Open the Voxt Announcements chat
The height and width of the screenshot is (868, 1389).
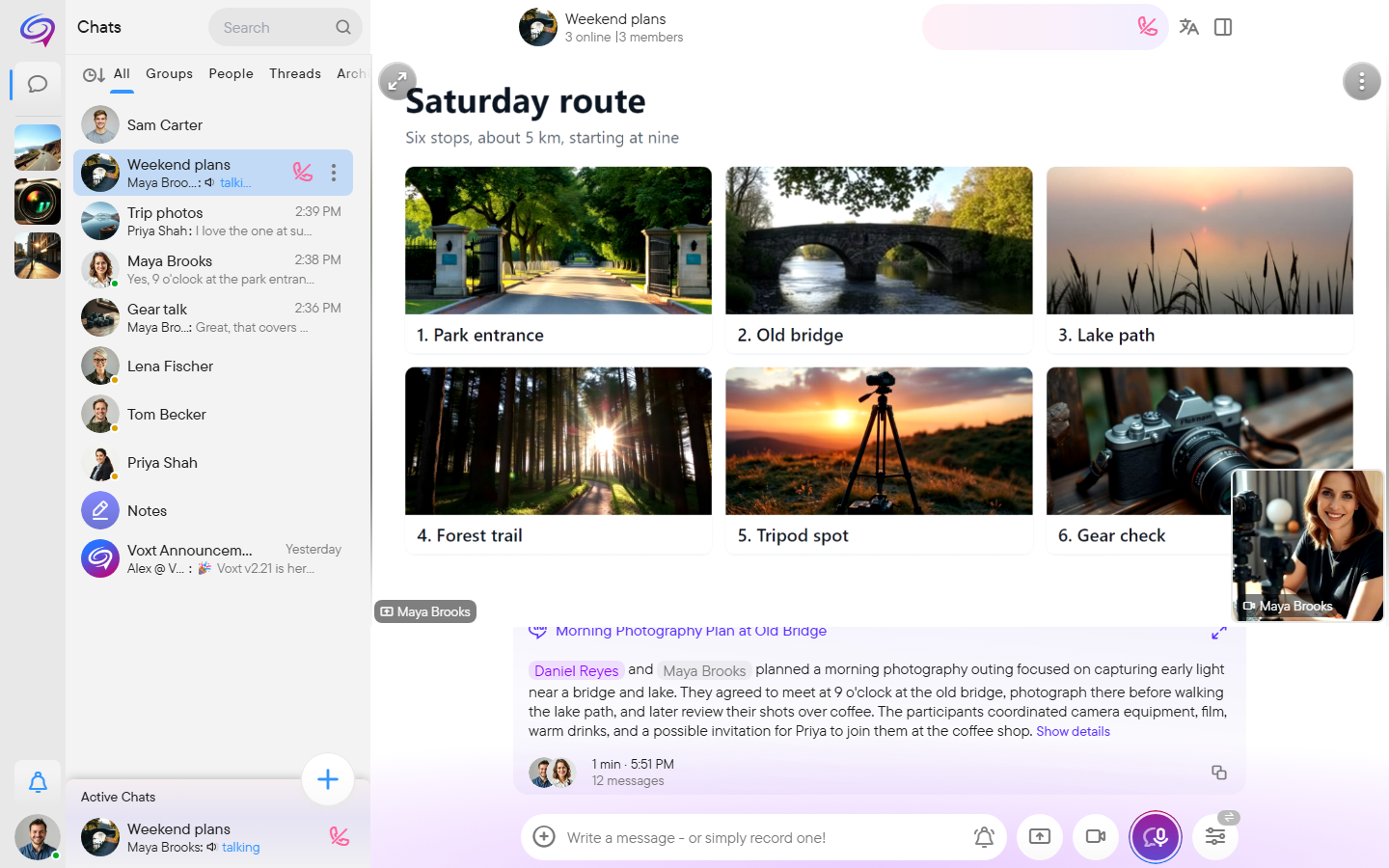[x=213, y=558]
